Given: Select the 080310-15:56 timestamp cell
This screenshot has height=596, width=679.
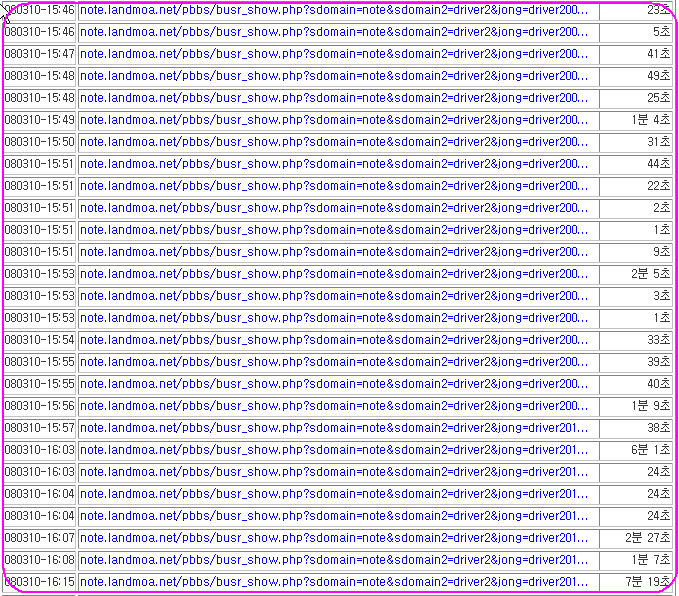Looking at the screenshot, I should coord(39,406).
